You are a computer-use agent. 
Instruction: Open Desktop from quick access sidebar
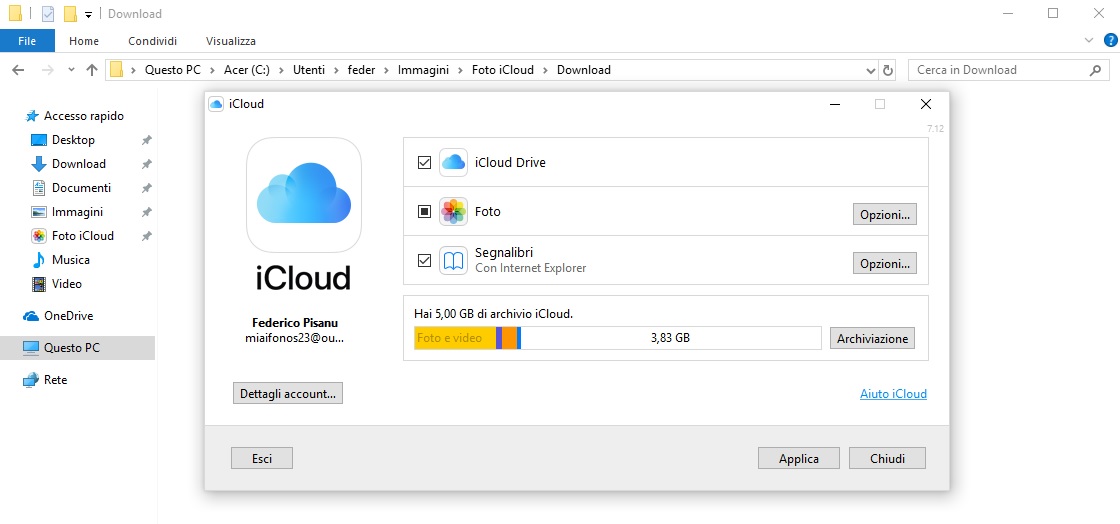click(x=73, y=140)
